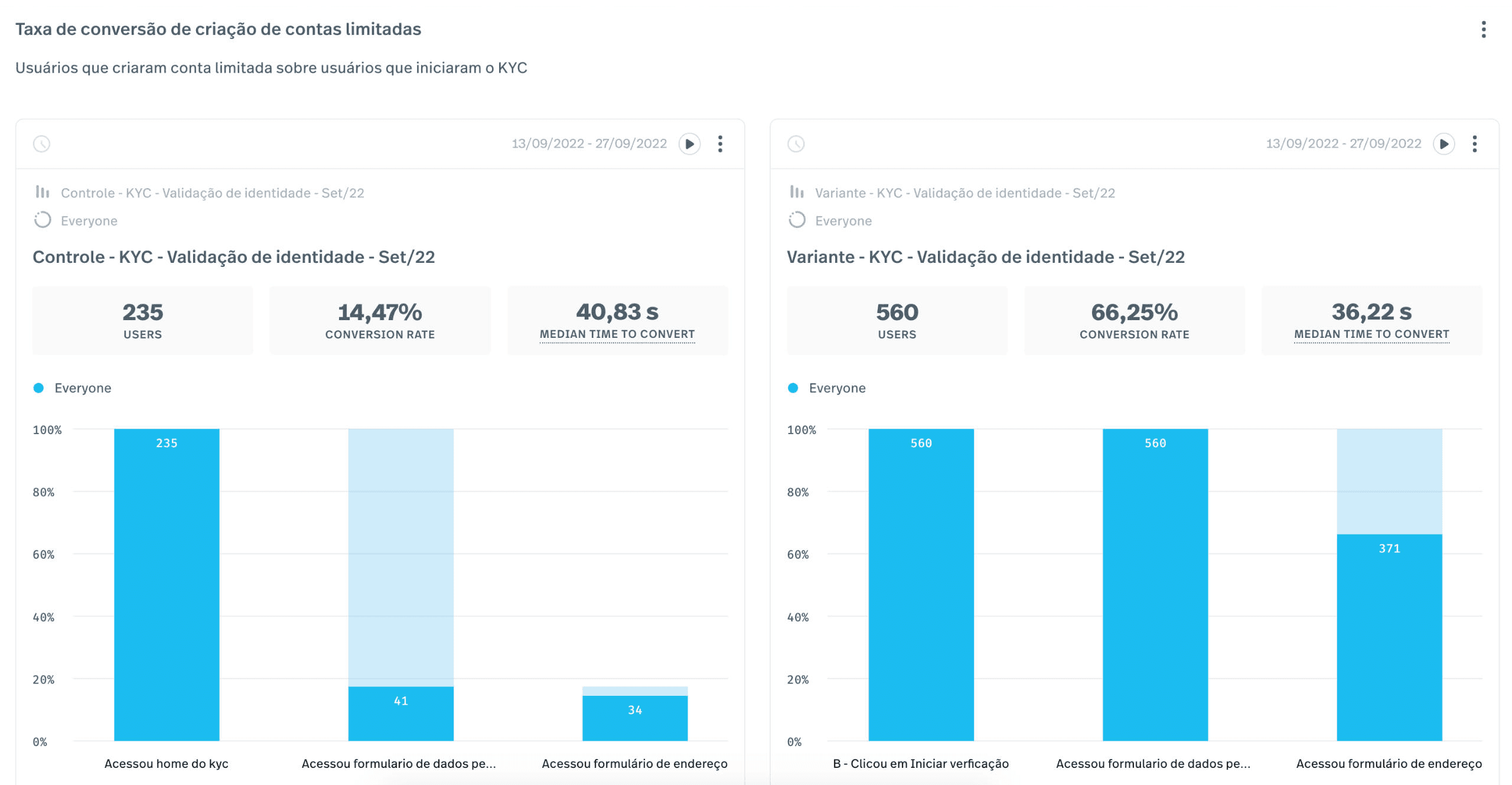Toggle Everyone legend dot in Controle chart

39,388
